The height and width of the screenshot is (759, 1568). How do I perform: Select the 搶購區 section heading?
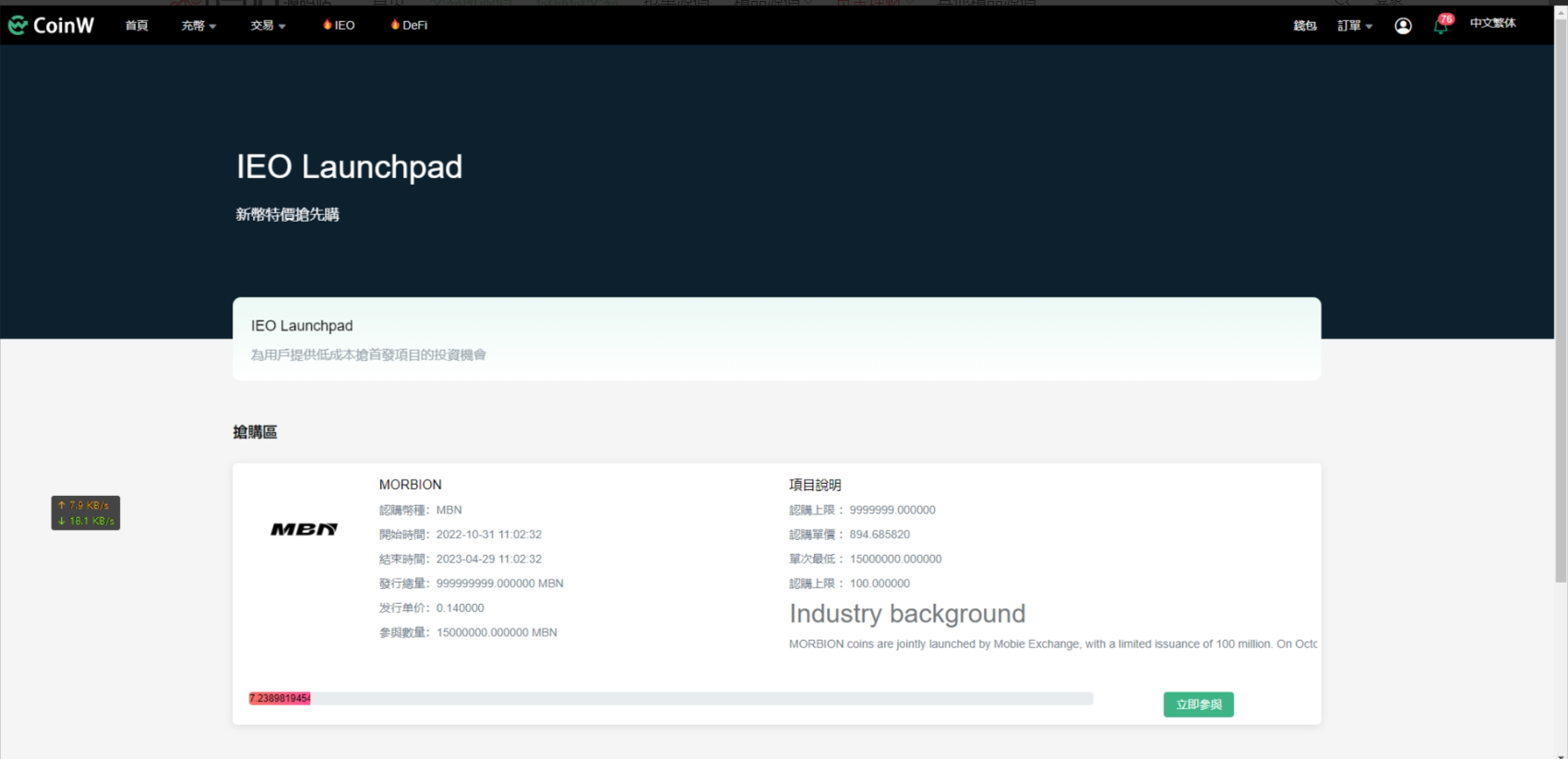(x=255, y=432)
